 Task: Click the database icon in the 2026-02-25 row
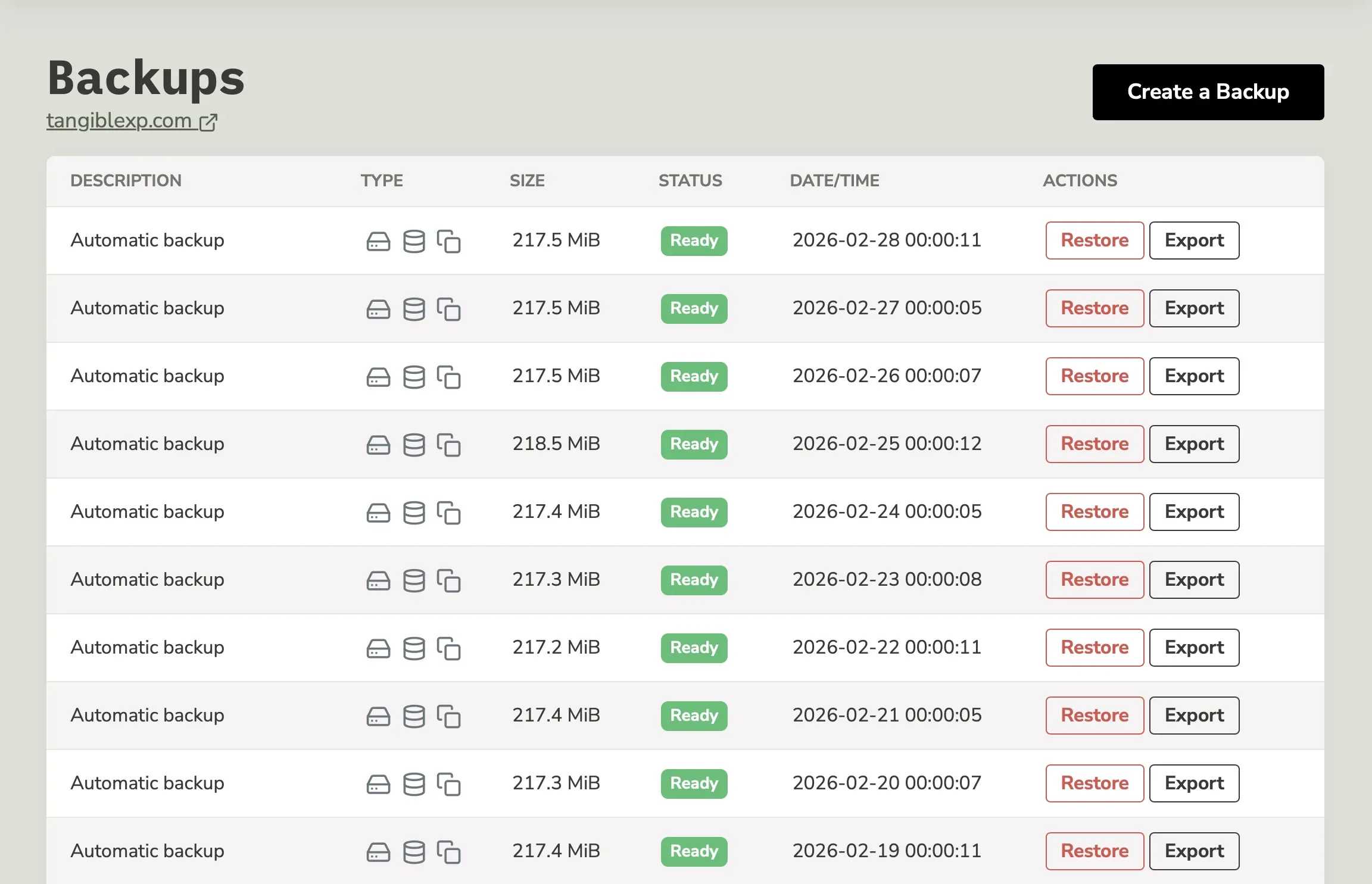pos(414,444)
